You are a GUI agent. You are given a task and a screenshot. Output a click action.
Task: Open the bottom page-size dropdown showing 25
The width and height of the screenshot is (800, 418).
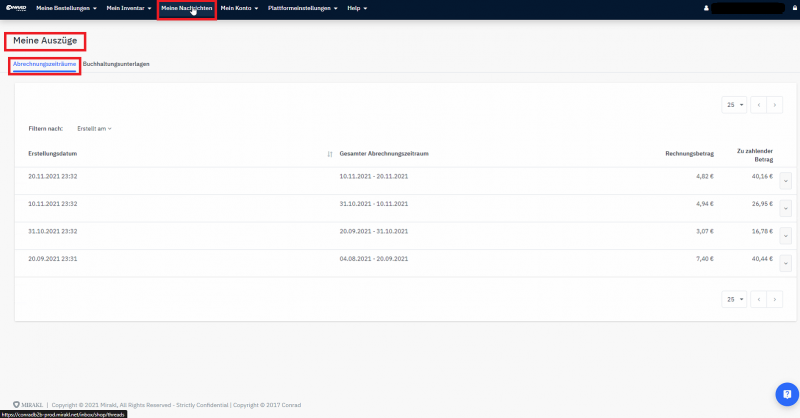click(734, 299)
